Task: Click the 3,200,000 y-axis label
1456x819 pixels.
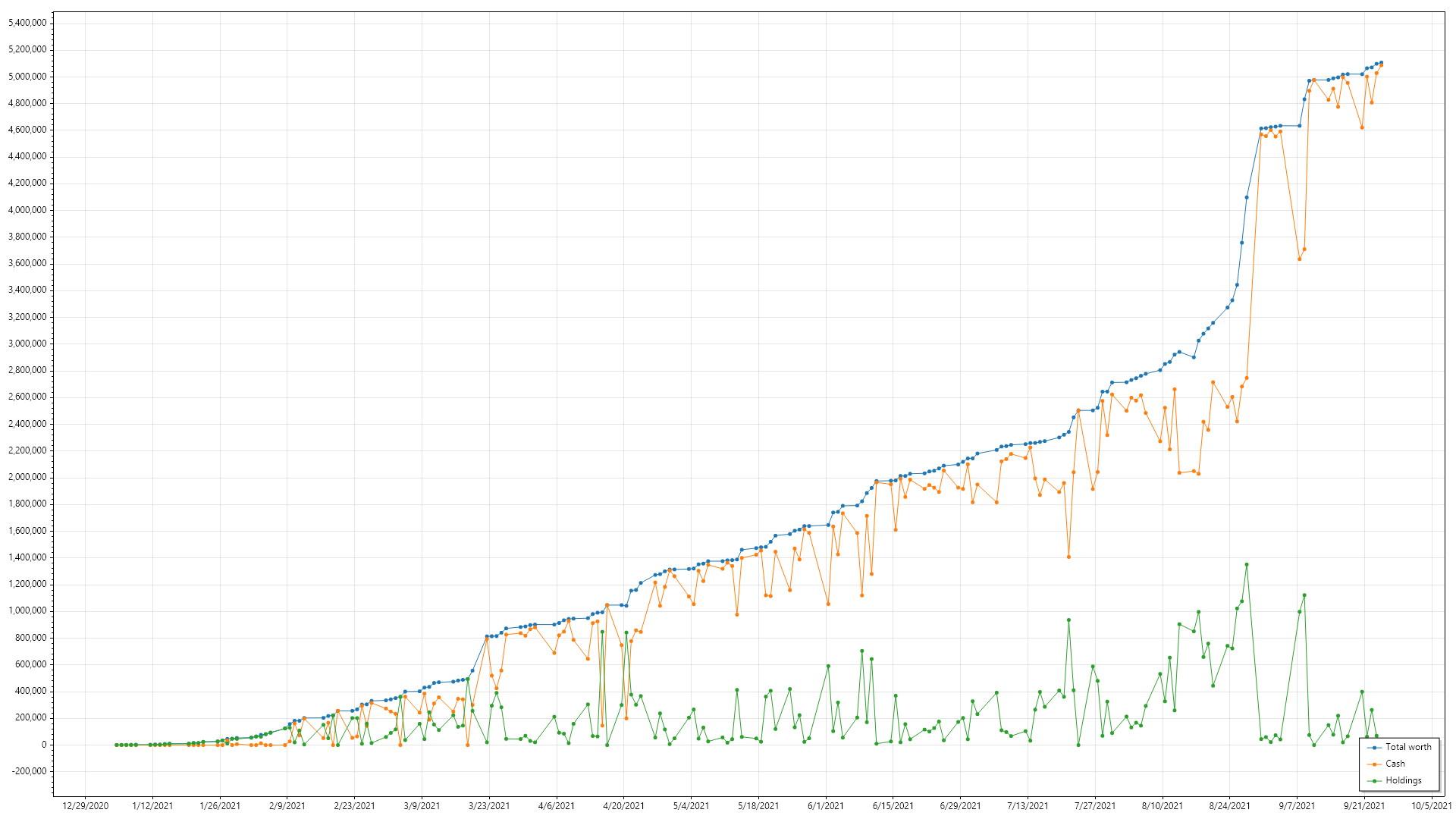Action: (27, 317)
